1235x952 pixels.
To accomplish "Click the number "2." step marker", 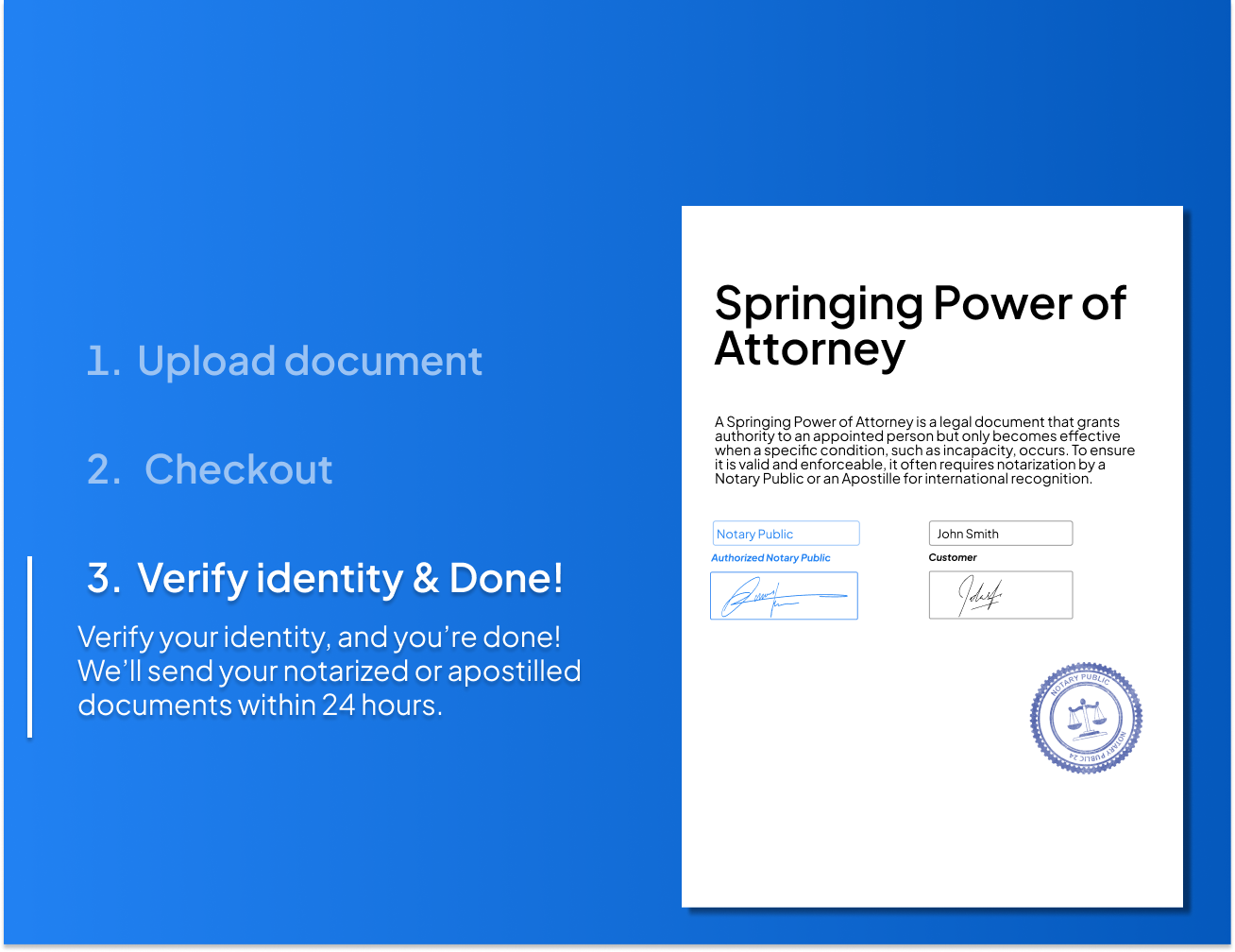I will click(103, 469).
